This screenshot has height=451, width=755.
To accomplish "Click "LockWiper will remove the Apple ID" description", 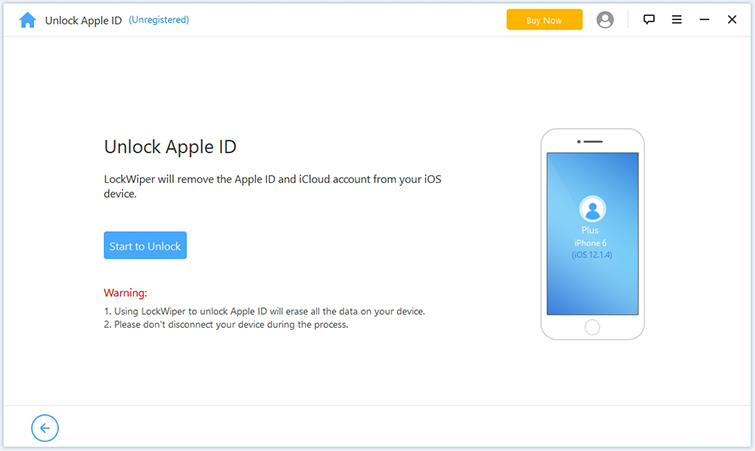I will click(x=273, y=186).
